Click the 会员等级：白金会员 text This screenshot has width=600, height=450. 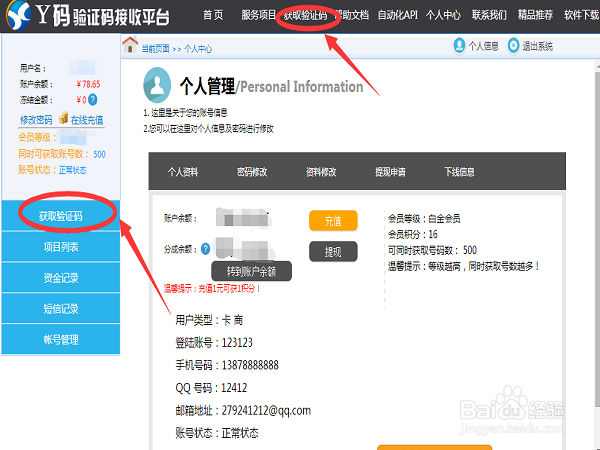(x=424, y=218)
